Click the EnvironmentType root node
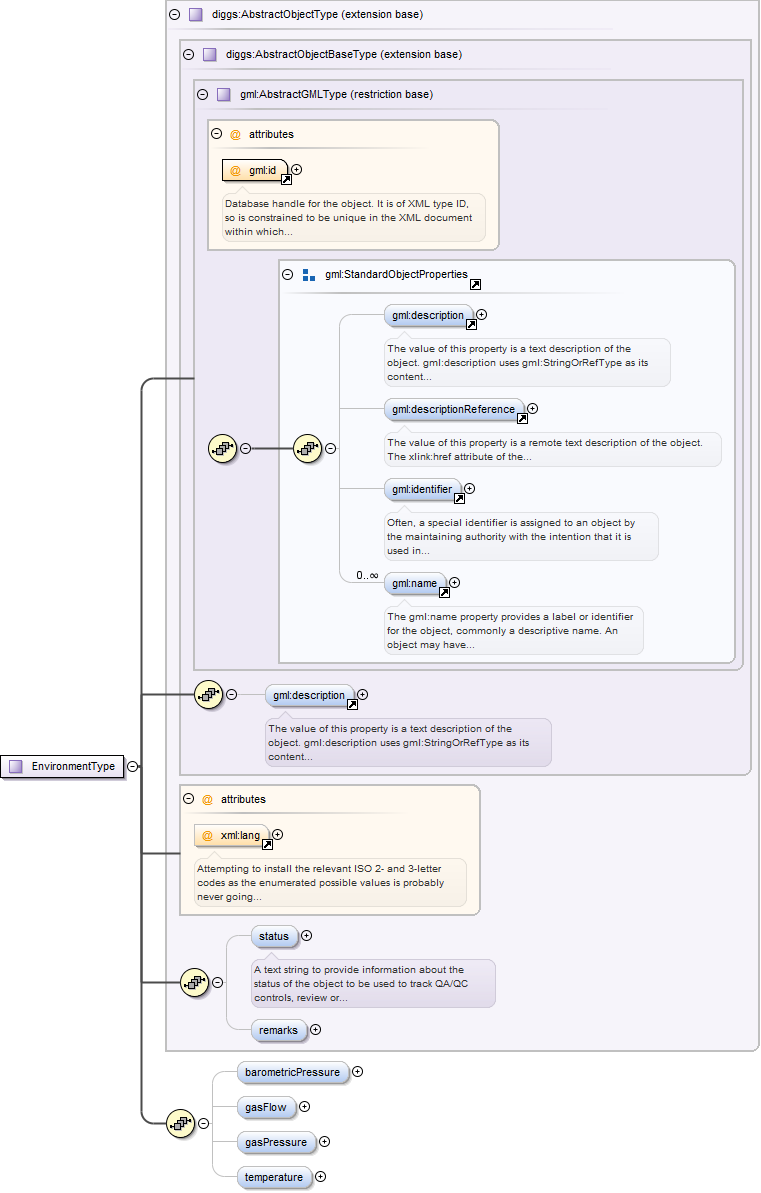Viewport: 761px width, 1193px height. pyautogui.click(x=63, y=767)
